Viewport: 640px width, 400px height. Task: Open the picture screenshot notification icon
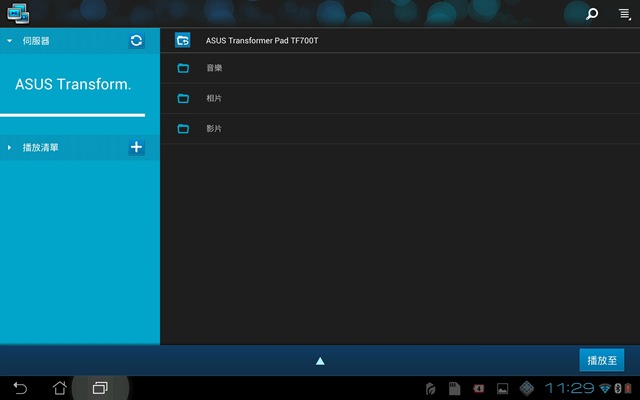coord(502,389)
